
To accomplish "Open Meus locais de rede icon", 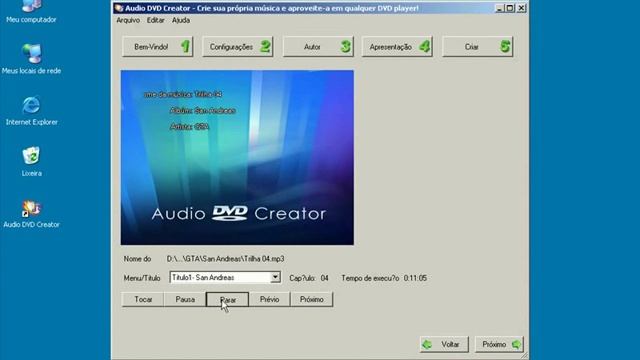I will pos(31,59).
